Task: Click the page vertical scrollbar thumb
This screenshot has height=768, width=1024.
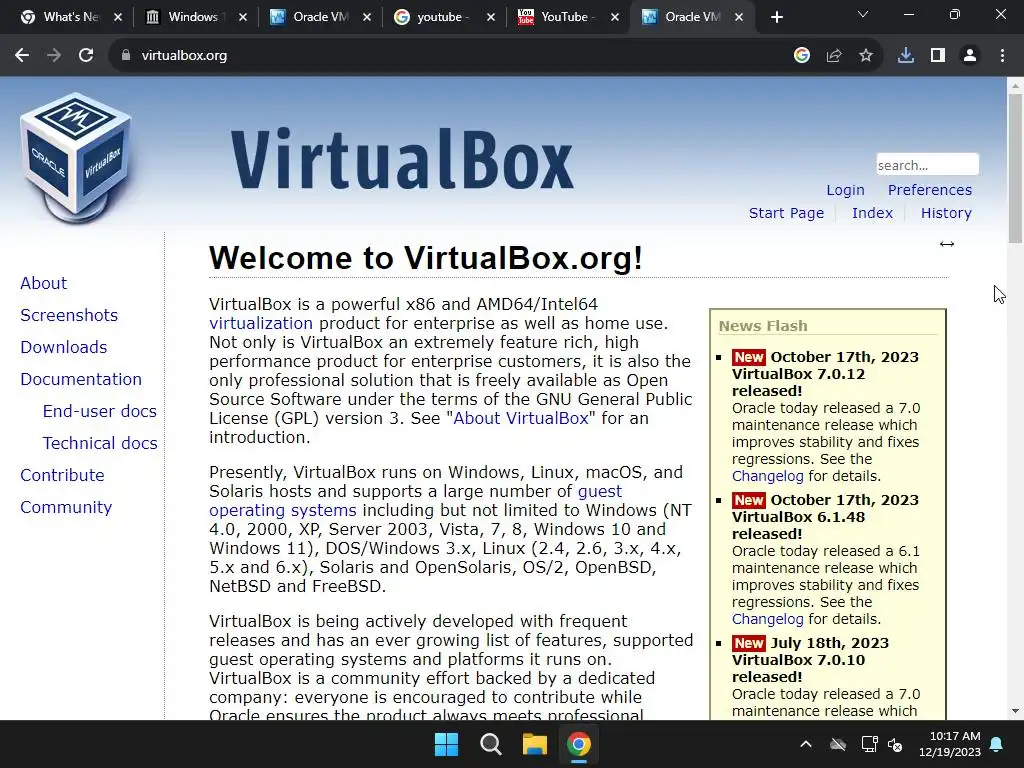Action: 1015,168
